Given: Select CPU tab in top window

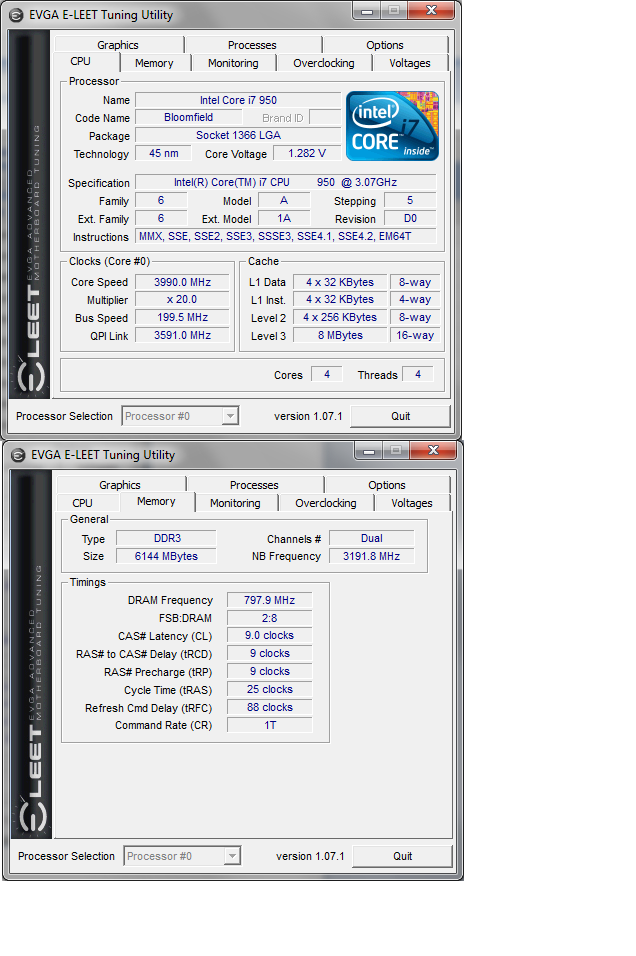Looking at the screenshot, I should [x=80, y=62].
